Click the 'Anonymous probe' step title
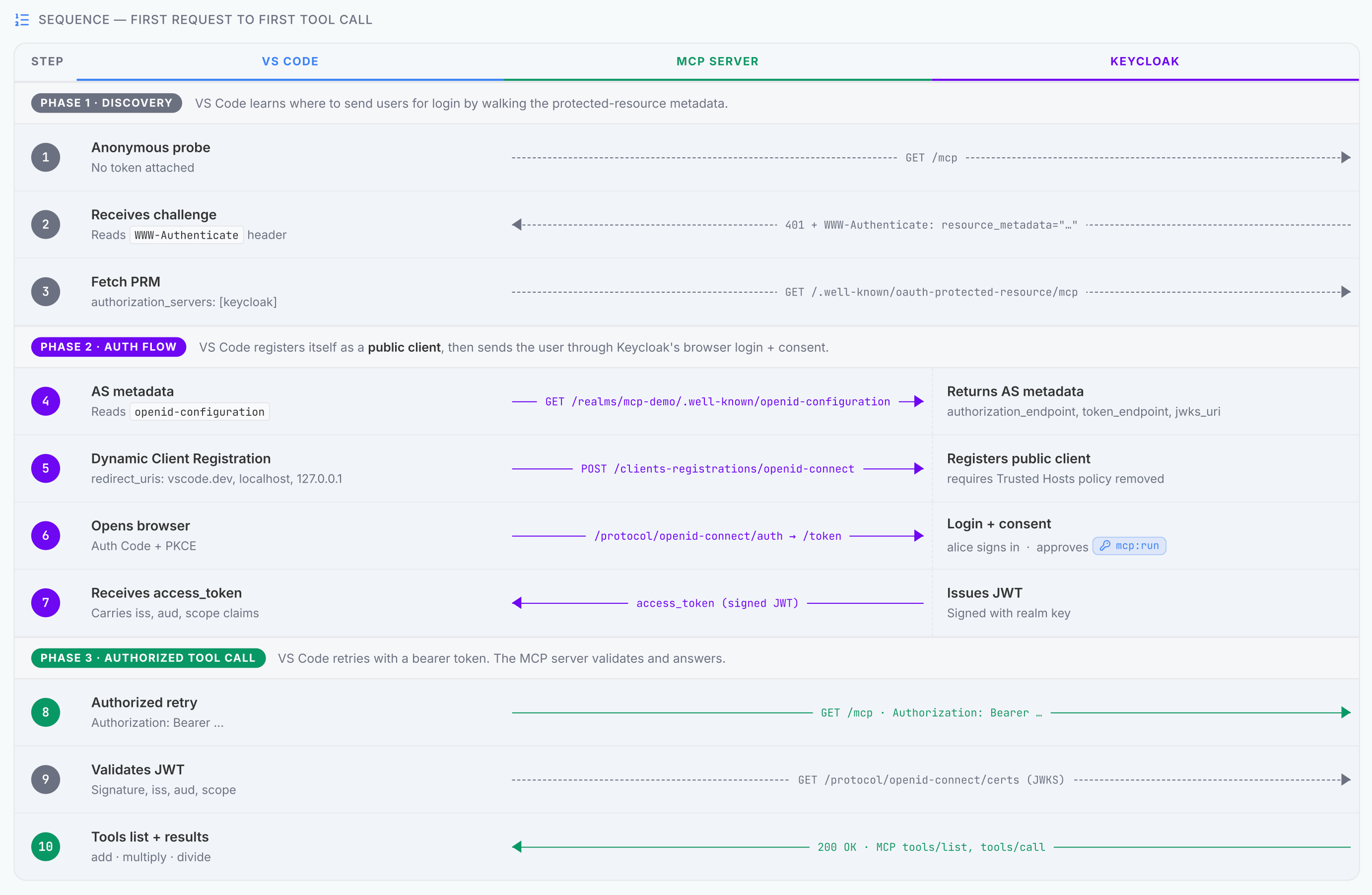 pyautogui.click(x=150, y=147)
